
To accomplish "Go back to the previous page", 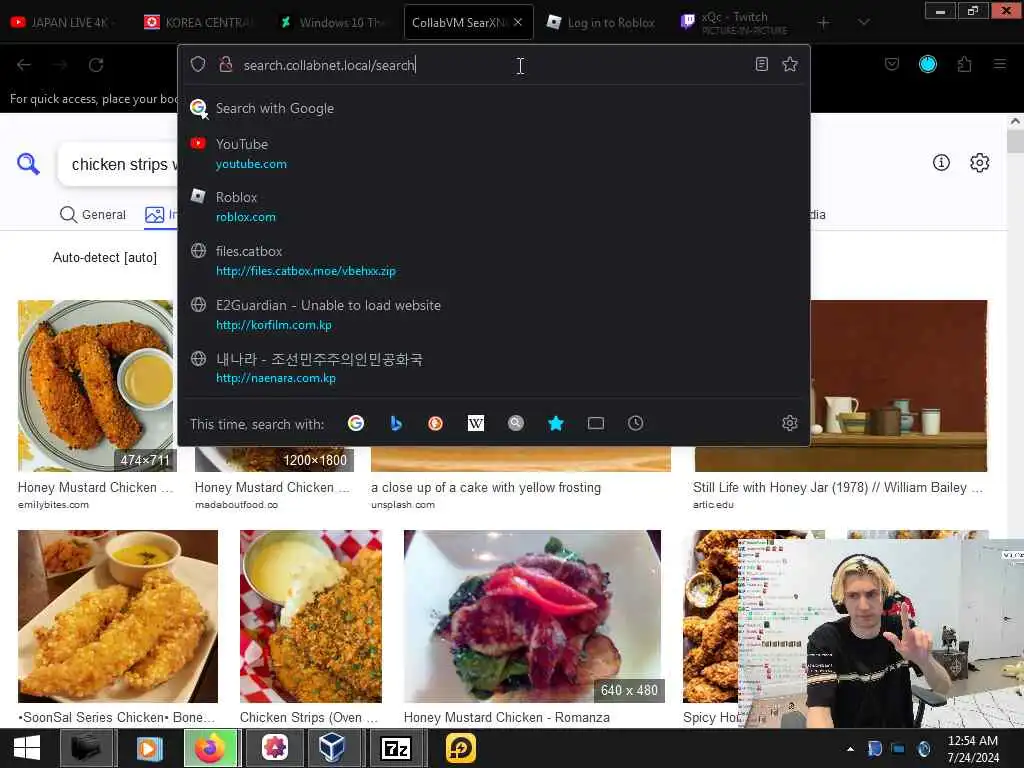I will [24, 65].
